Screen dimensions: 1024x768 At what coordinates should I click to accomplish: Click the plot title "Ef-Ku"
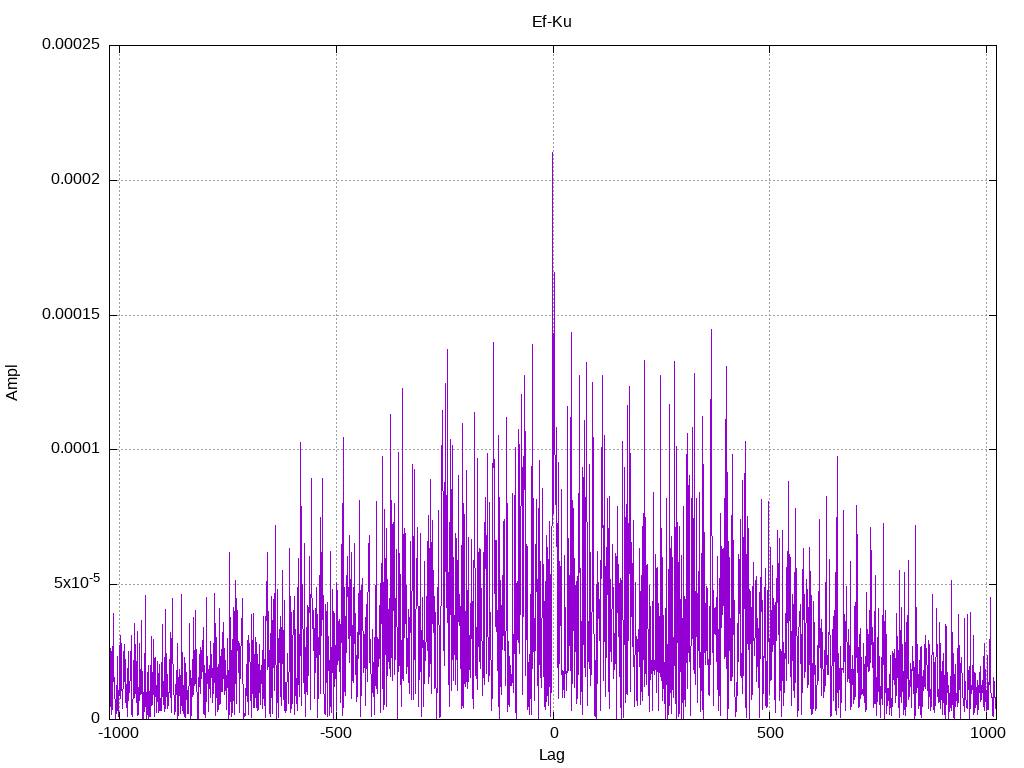(552, 22)
